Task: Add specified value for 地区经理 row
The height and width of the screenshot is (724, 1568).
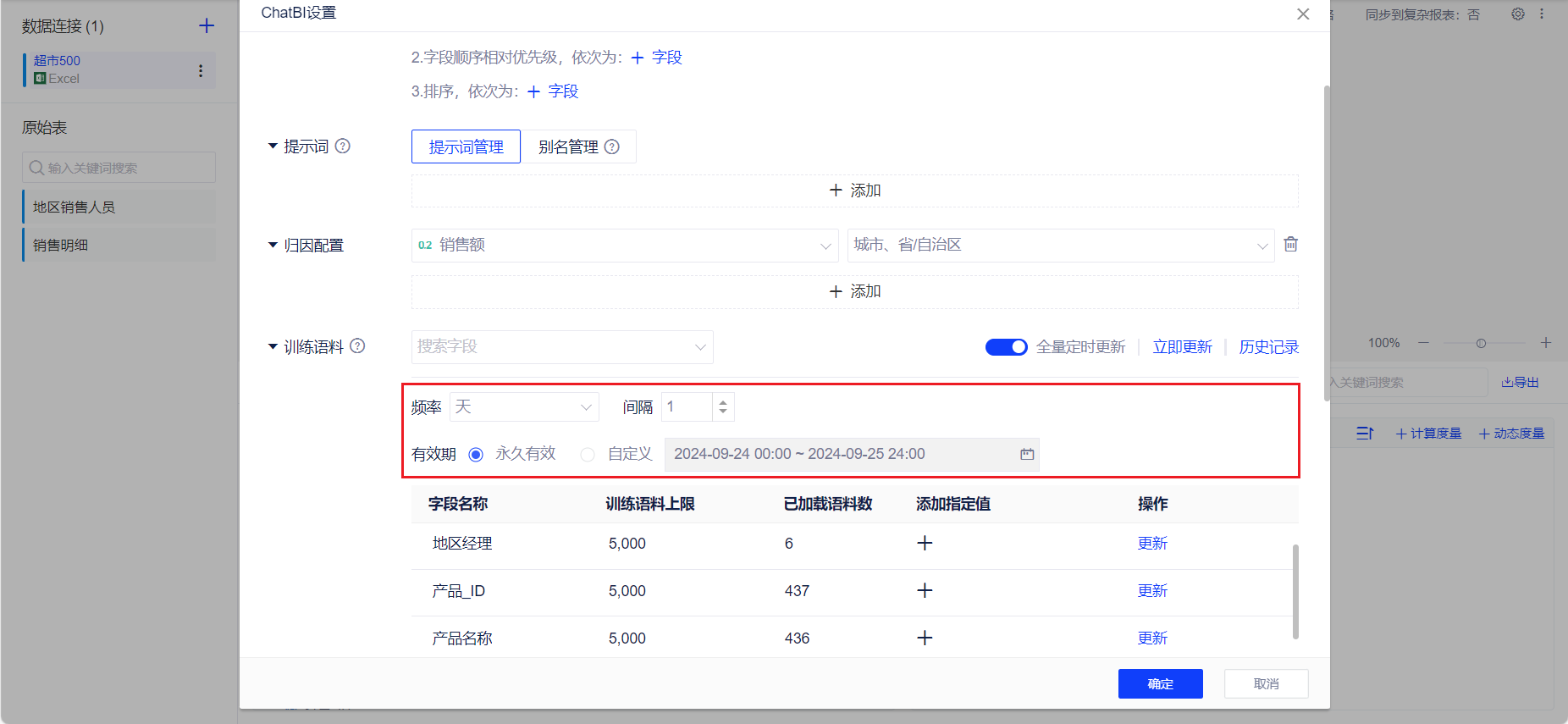Action: point(925,544)
